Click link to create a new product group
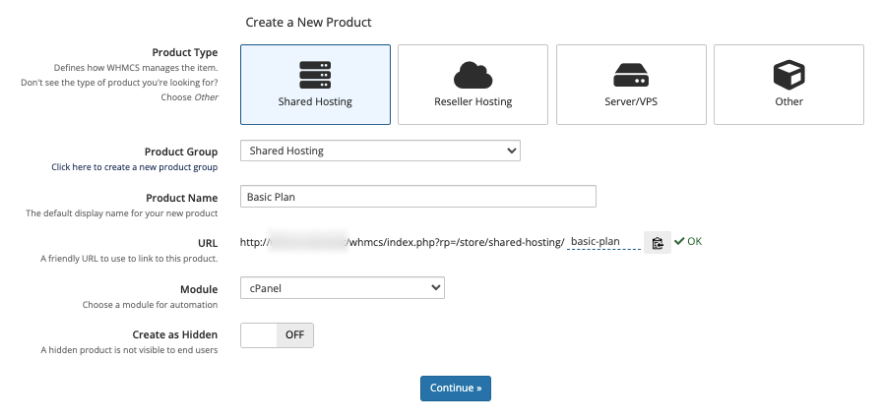 click(134, 167)
